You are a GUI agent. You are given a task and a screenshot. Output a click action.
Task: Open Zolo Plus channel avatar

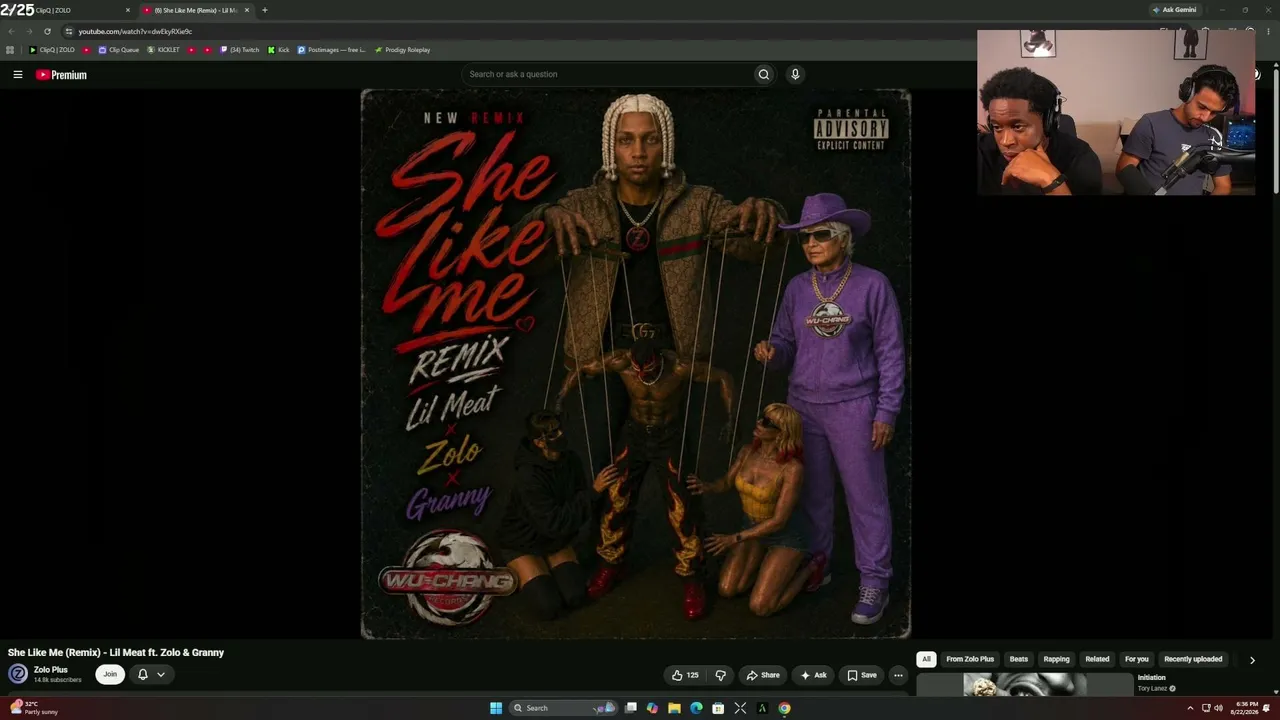[18, 674]
